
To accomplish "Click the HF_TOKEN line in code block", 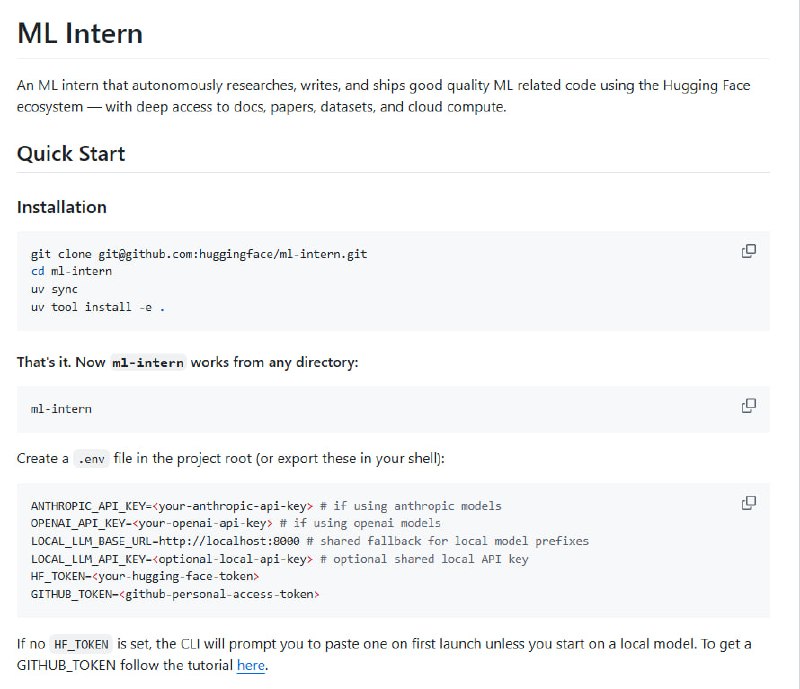I will pyautogui.click(x=145, y=576).
